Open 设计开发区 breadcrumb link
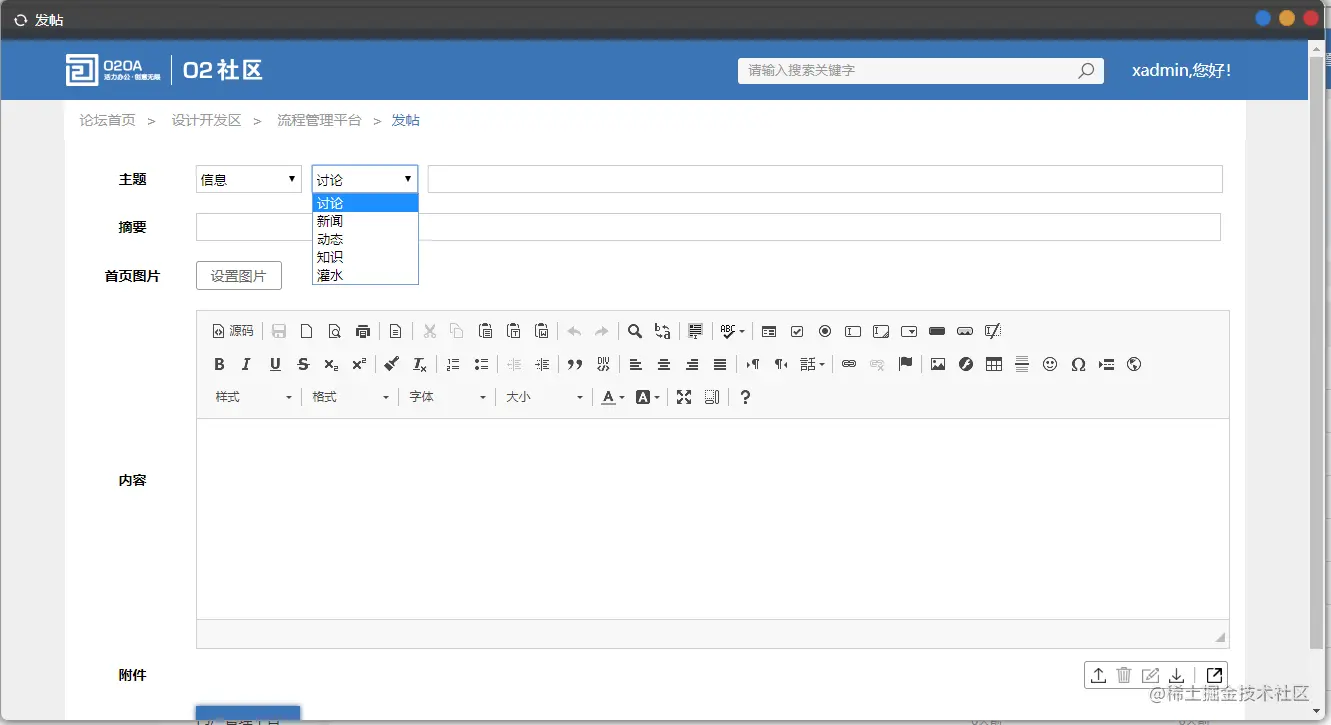The width and height of the screenshot is (1331, 725). click(x=206, y=120)
